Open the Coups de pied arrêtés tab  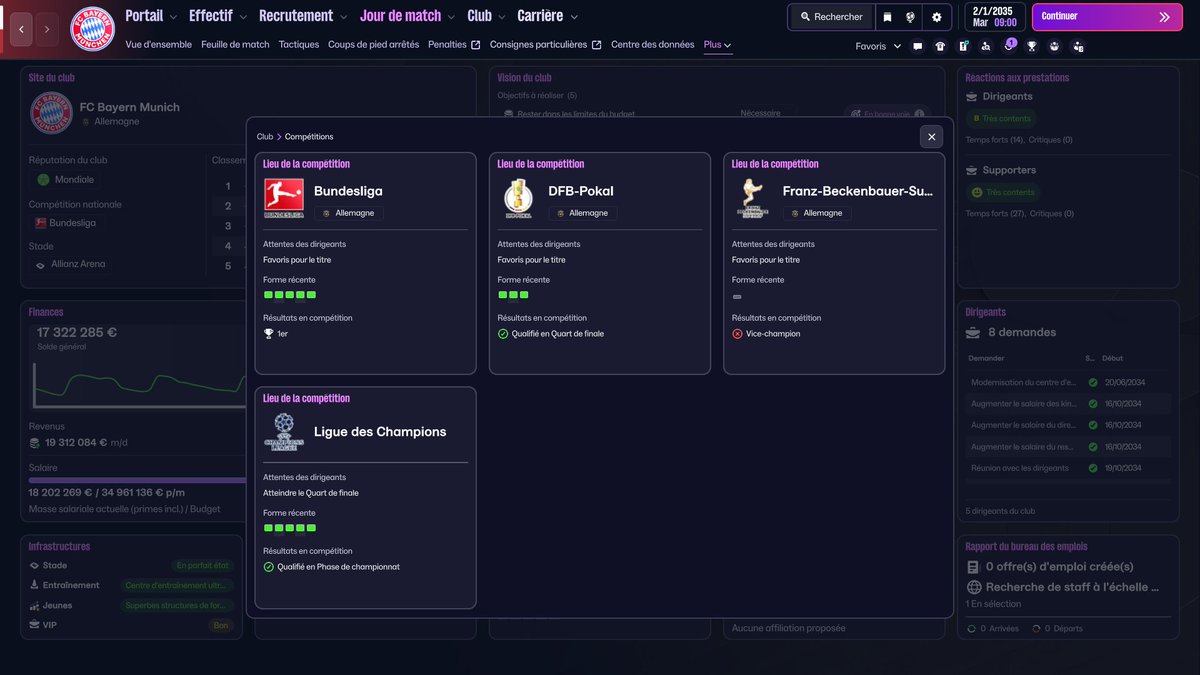pos(373,45)
